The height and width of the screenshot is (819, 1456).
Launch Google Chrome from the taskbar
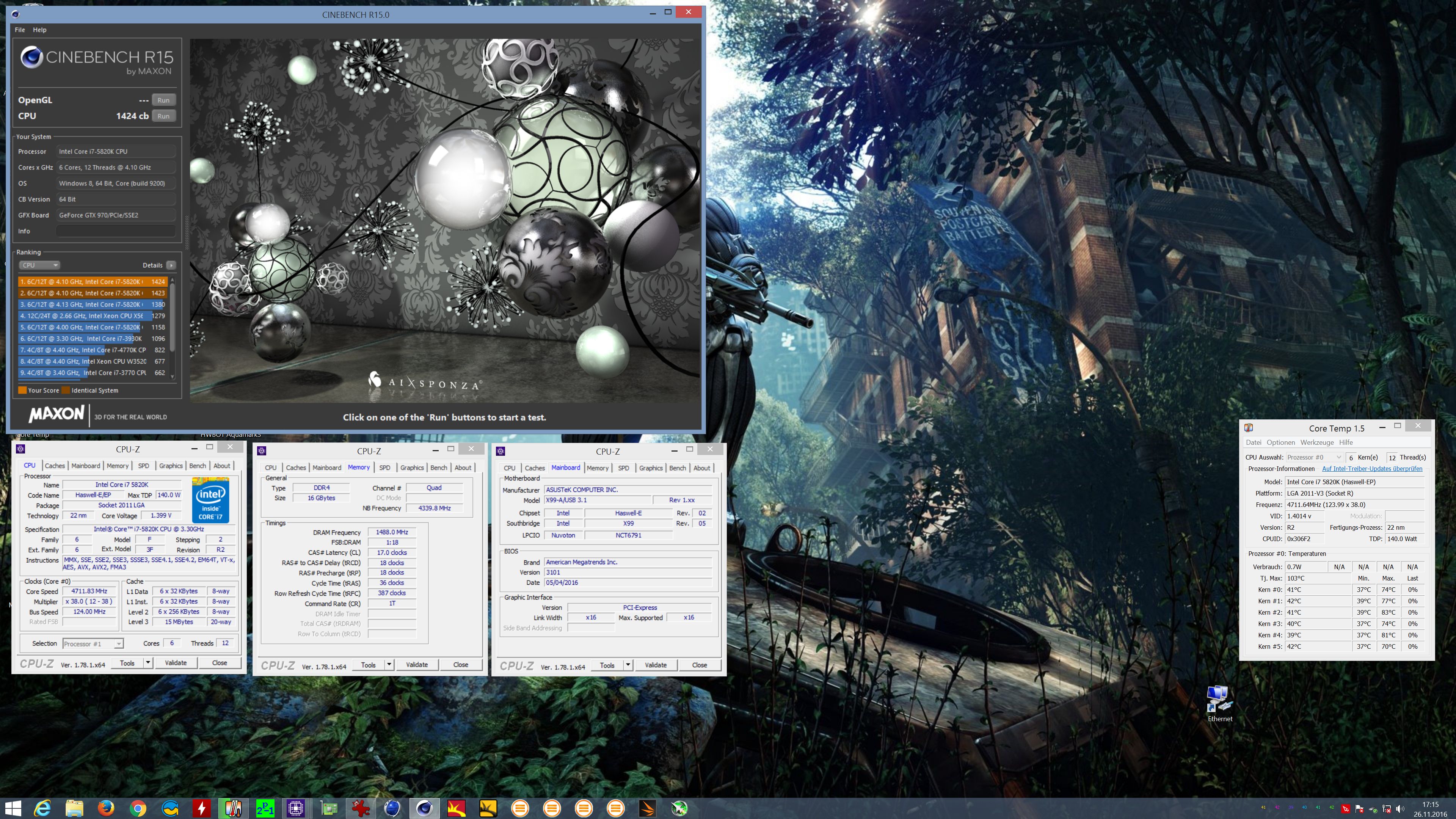(137, 808)
